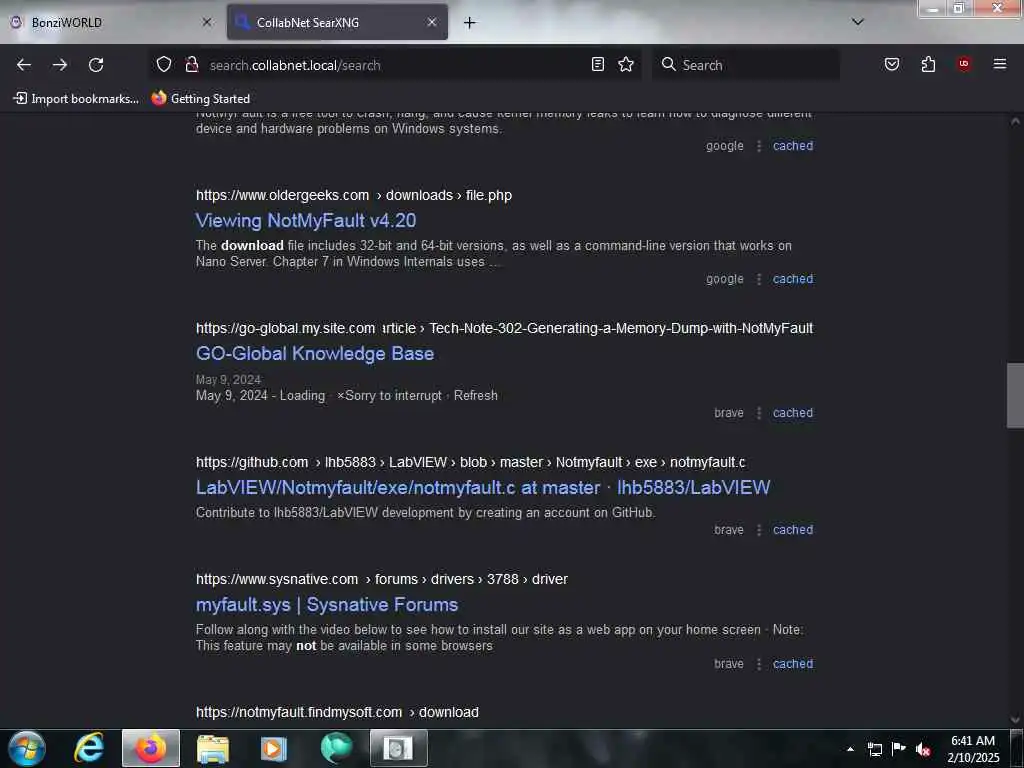The height and width of the screenshot is (768, 1024).
Task: Open the Viewing NotMyFault v4.20 result
Action: (x=306, y=221)
